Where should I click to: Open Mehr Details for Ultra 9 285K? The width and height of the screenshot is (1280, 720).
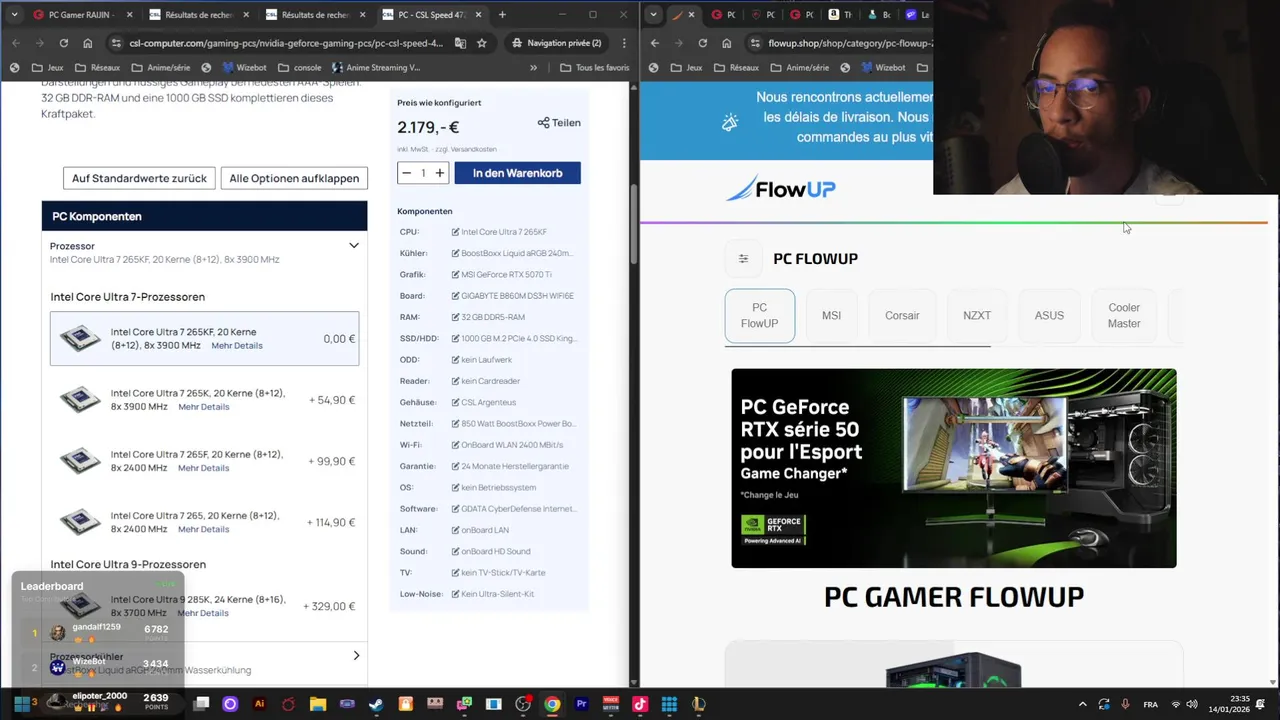pos(204,613)
